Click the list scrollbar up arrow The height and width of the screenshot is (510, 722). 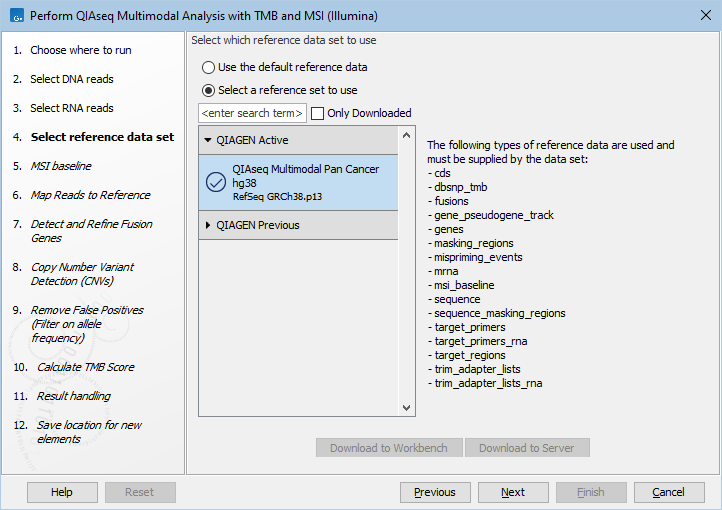click(406, 135)
